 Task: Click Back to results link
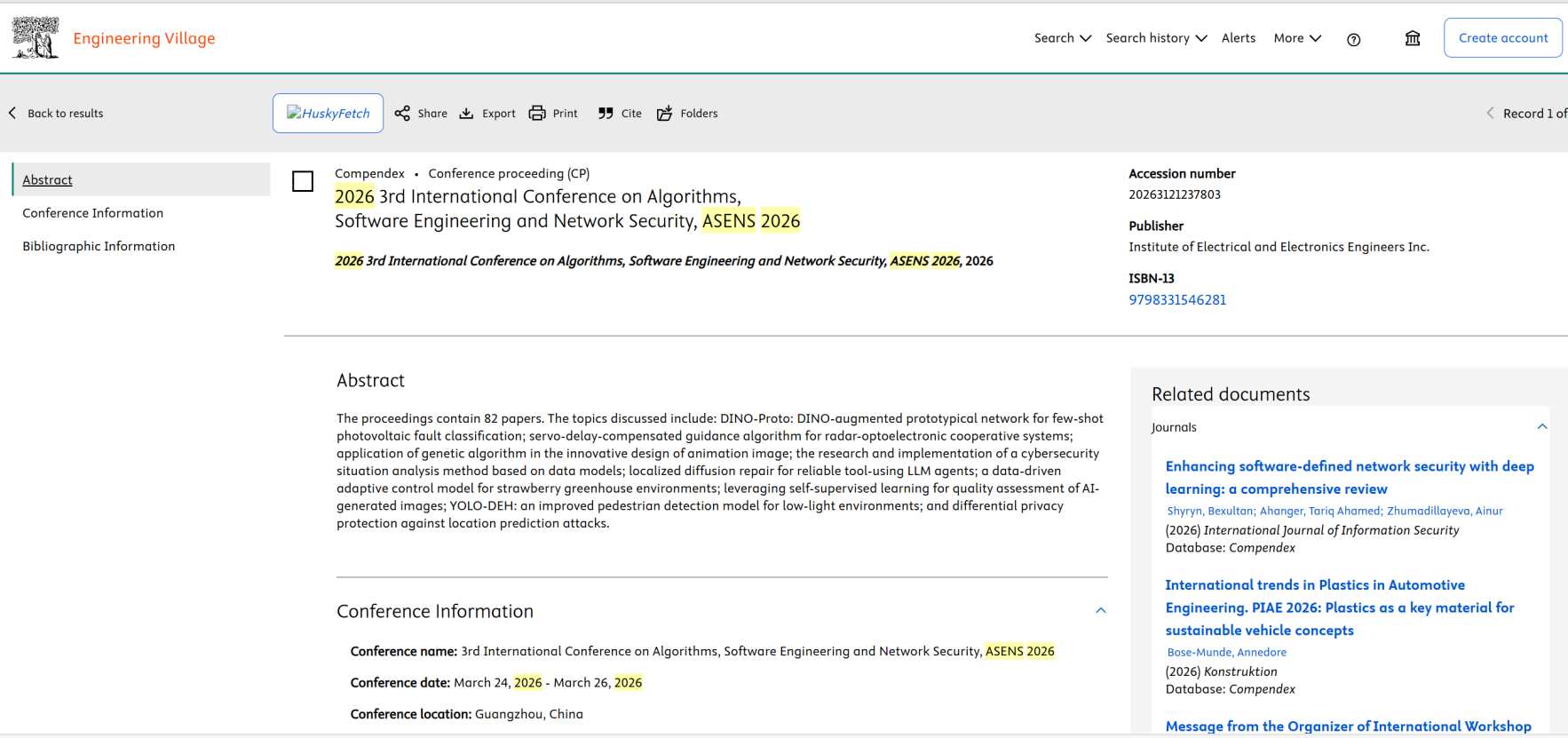pyautogui.click(x=66, y=113)
